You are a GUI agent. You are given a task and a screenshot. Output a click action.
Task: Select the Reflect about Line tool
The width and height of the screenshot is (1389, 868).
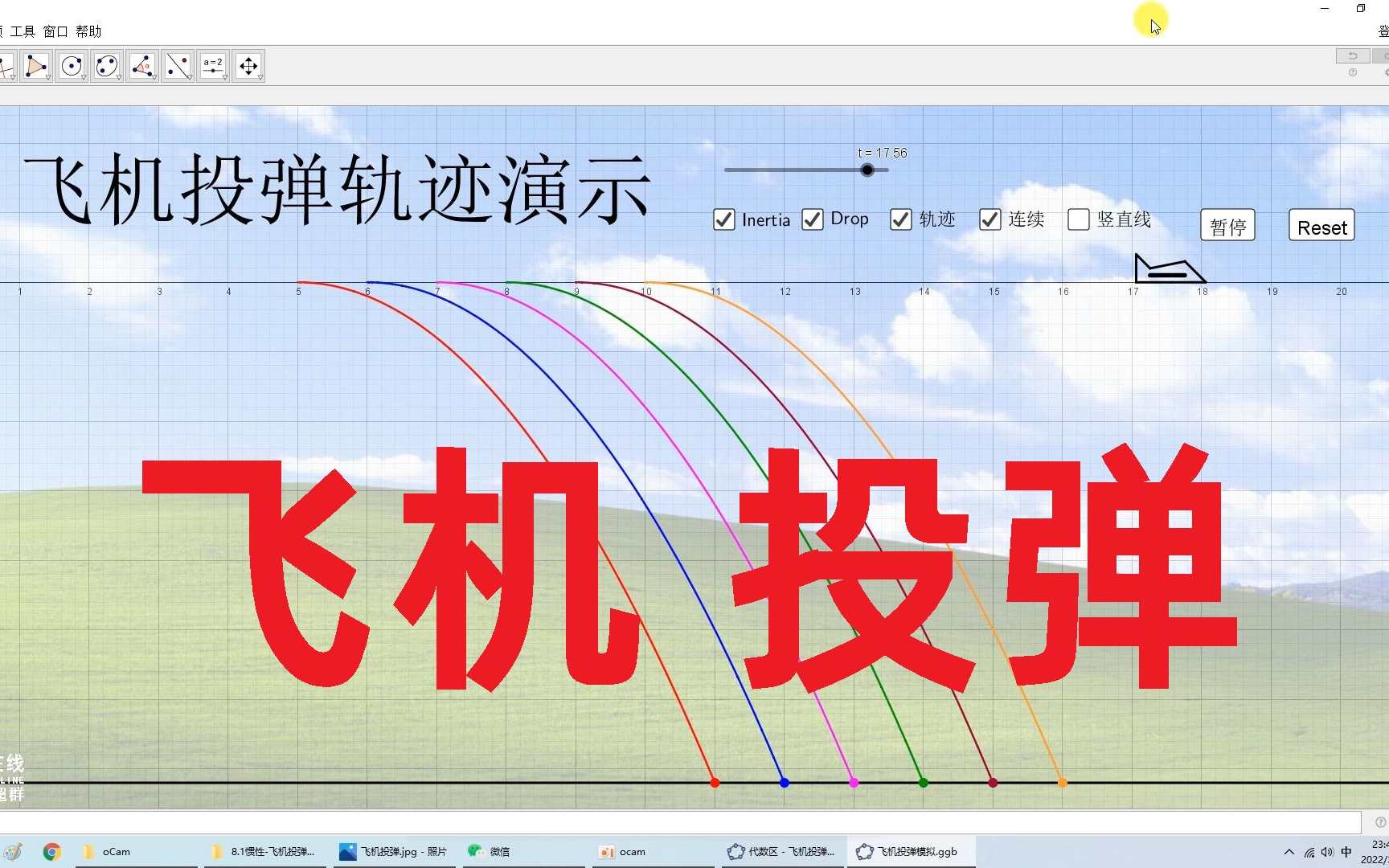coord(178,65)
